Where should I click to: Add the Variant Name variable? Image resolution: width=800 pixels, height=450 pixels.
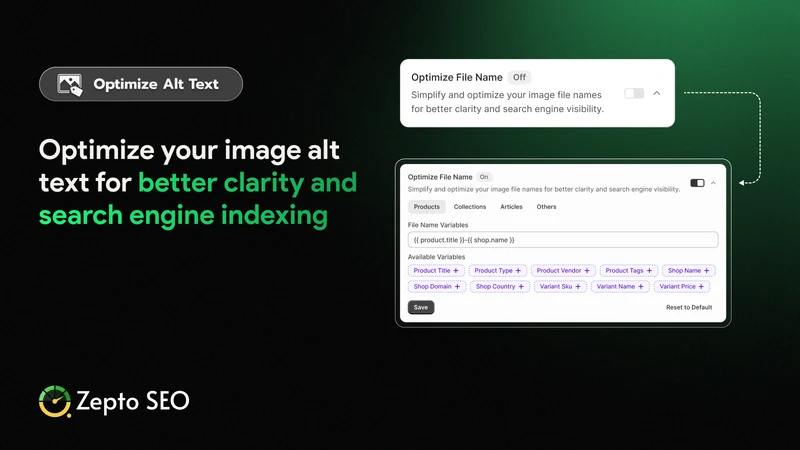coord(620,286)
